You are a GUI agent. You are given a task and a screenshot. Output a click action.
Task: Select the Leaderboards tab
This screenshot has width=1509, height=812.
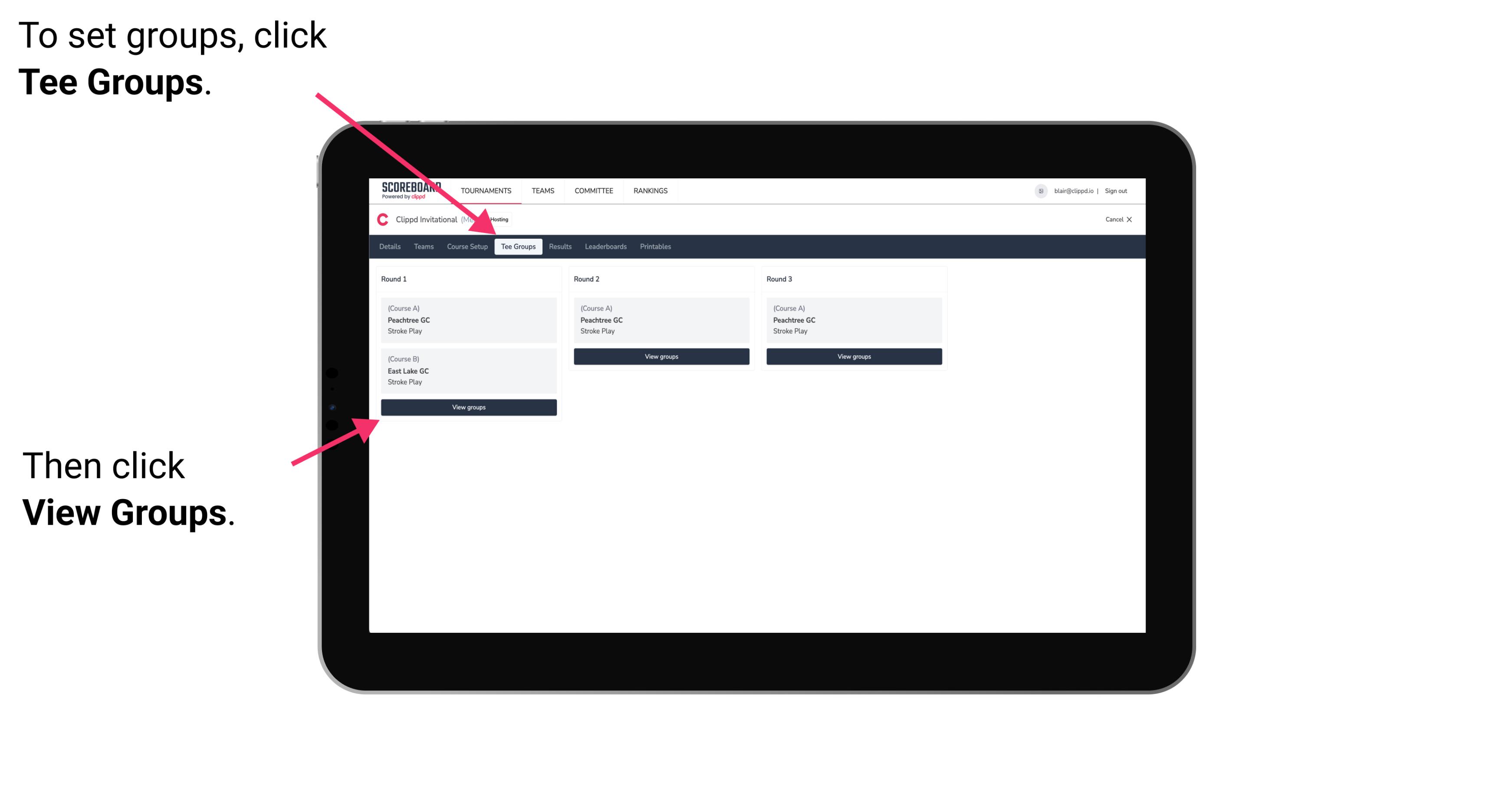(605, 246)
